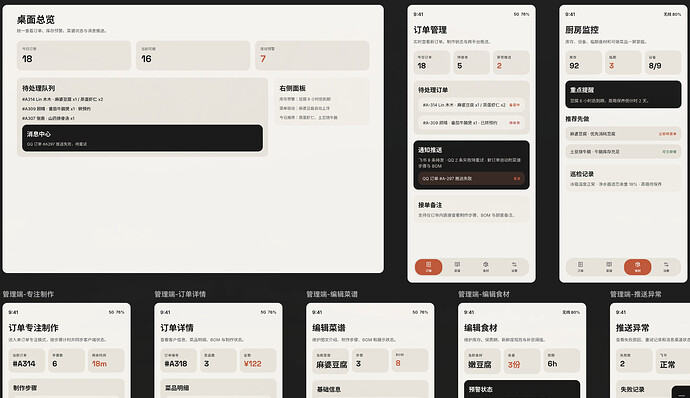The image size is (690, 398).
Task: Select the 管理端-订单详情 frame label
Action: point(180,294)
